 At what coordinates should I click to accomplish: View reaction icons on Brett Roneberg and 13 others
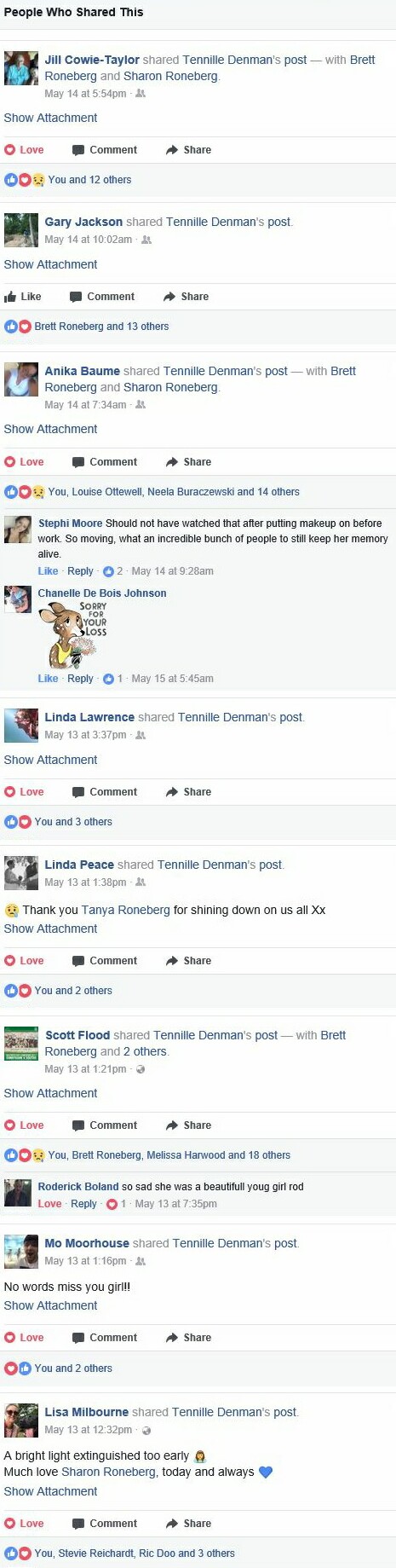click(x=18, y=327)
